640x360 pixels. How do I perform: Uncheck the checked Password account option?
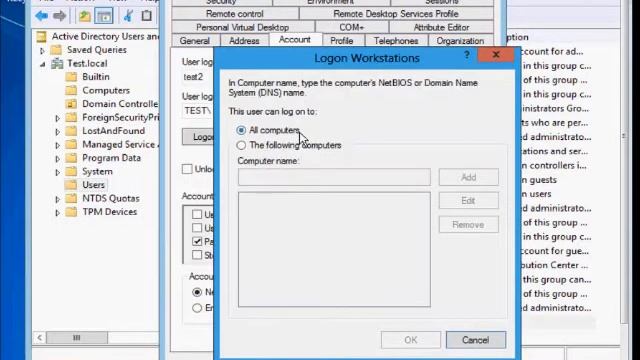coord(197,241)
